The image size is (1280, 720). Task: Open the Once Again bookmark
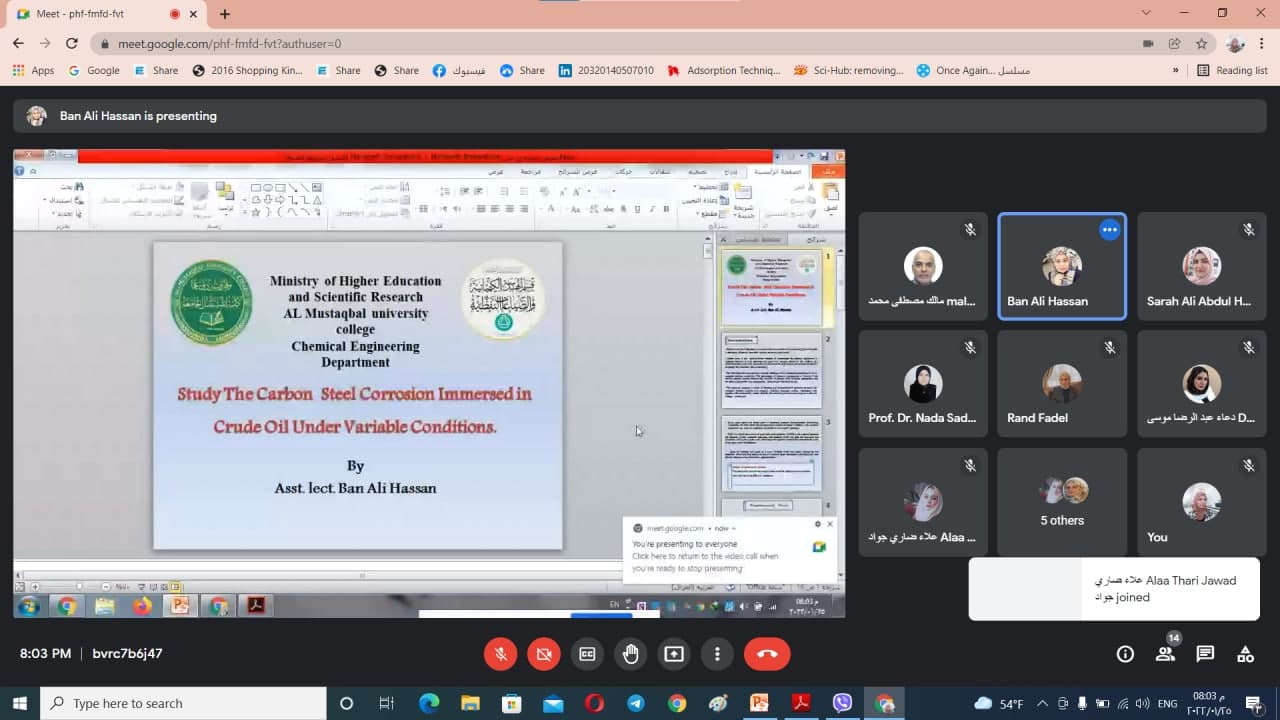pyautogui.click(x=973, y=71)
